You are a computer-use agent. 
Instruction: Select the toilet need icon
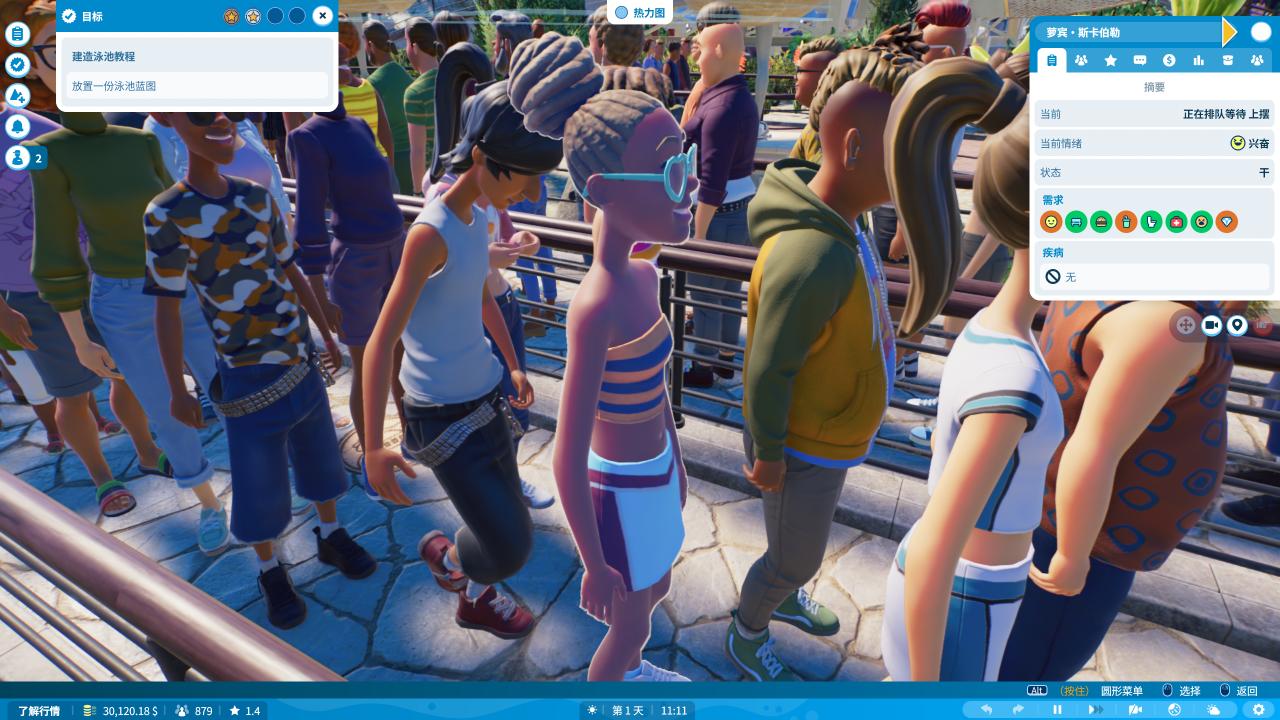point(1151,222)
